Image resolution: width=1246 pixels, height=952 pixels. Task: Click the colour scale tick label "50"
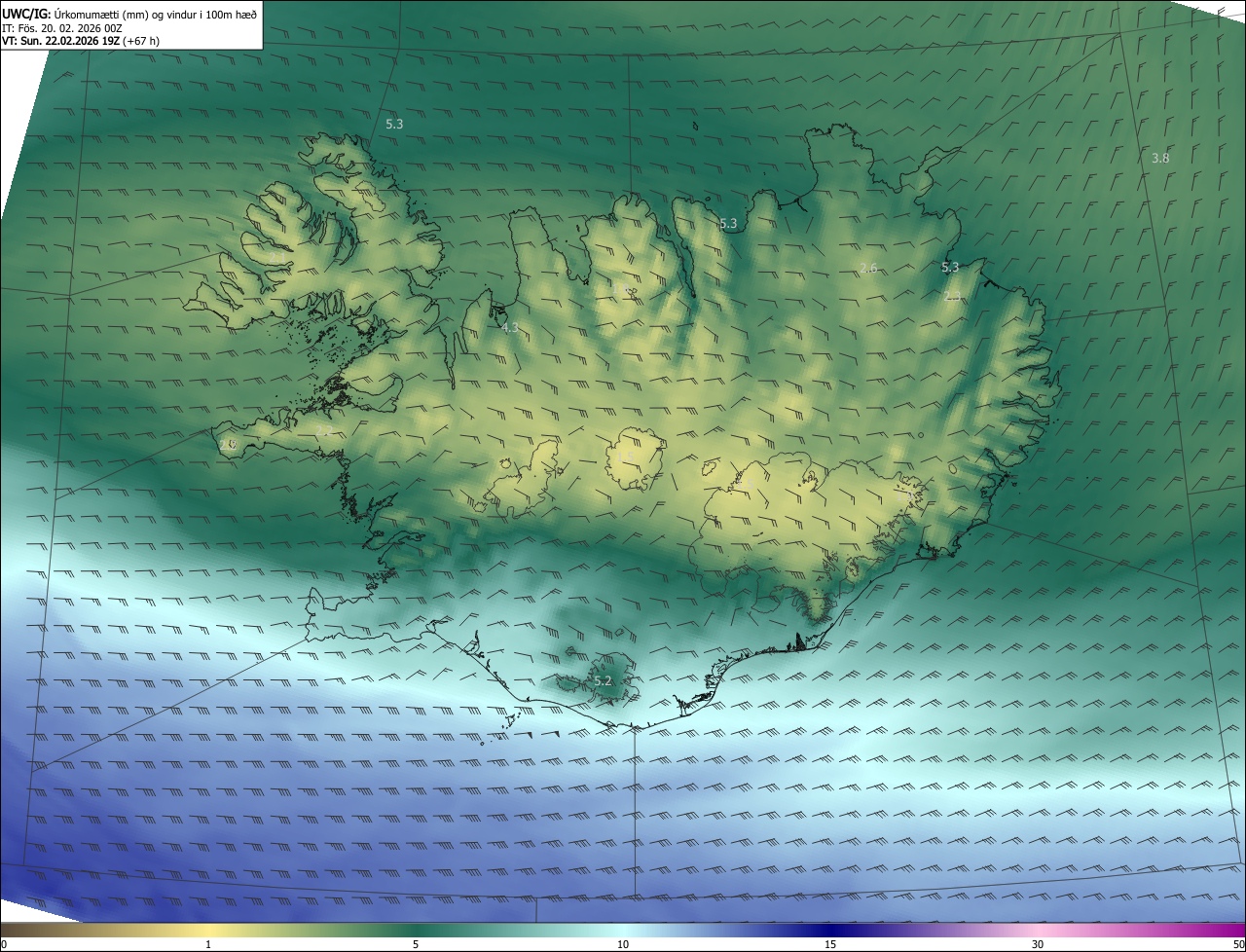[1237, 944]
